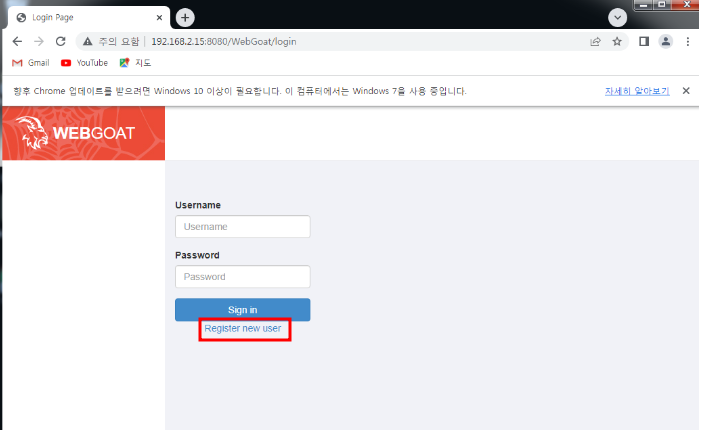Minimize the browser window
Screen dimensions: 701x430
643,5
